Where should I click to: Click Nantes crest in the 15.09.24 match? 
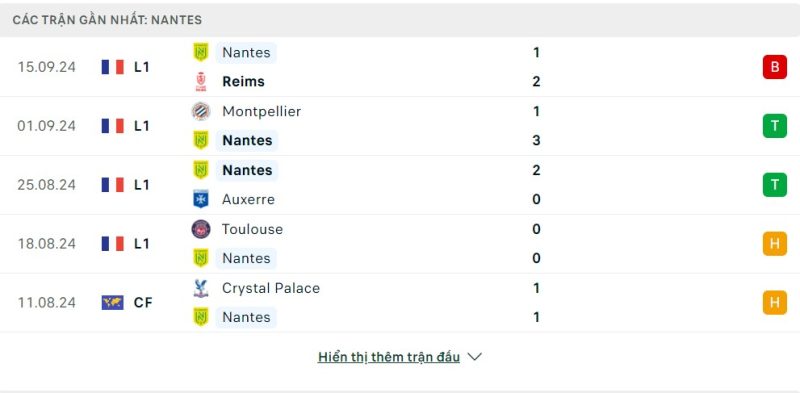(201, 53)
